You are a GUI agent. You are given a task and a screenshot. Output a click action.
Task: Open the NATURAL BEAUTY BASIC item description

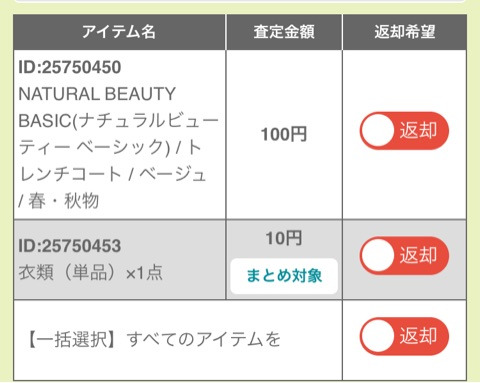point(118,147)
